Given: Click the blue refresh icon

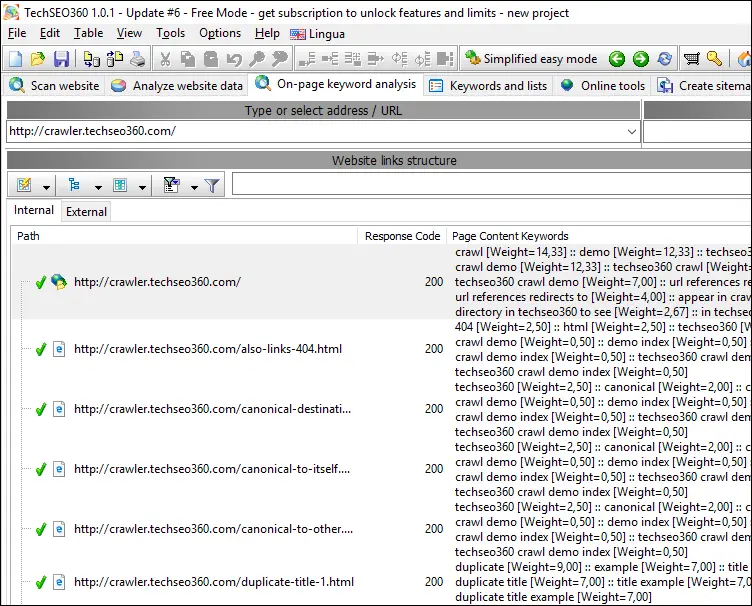Looking at the screenshot, I should 663,59.
